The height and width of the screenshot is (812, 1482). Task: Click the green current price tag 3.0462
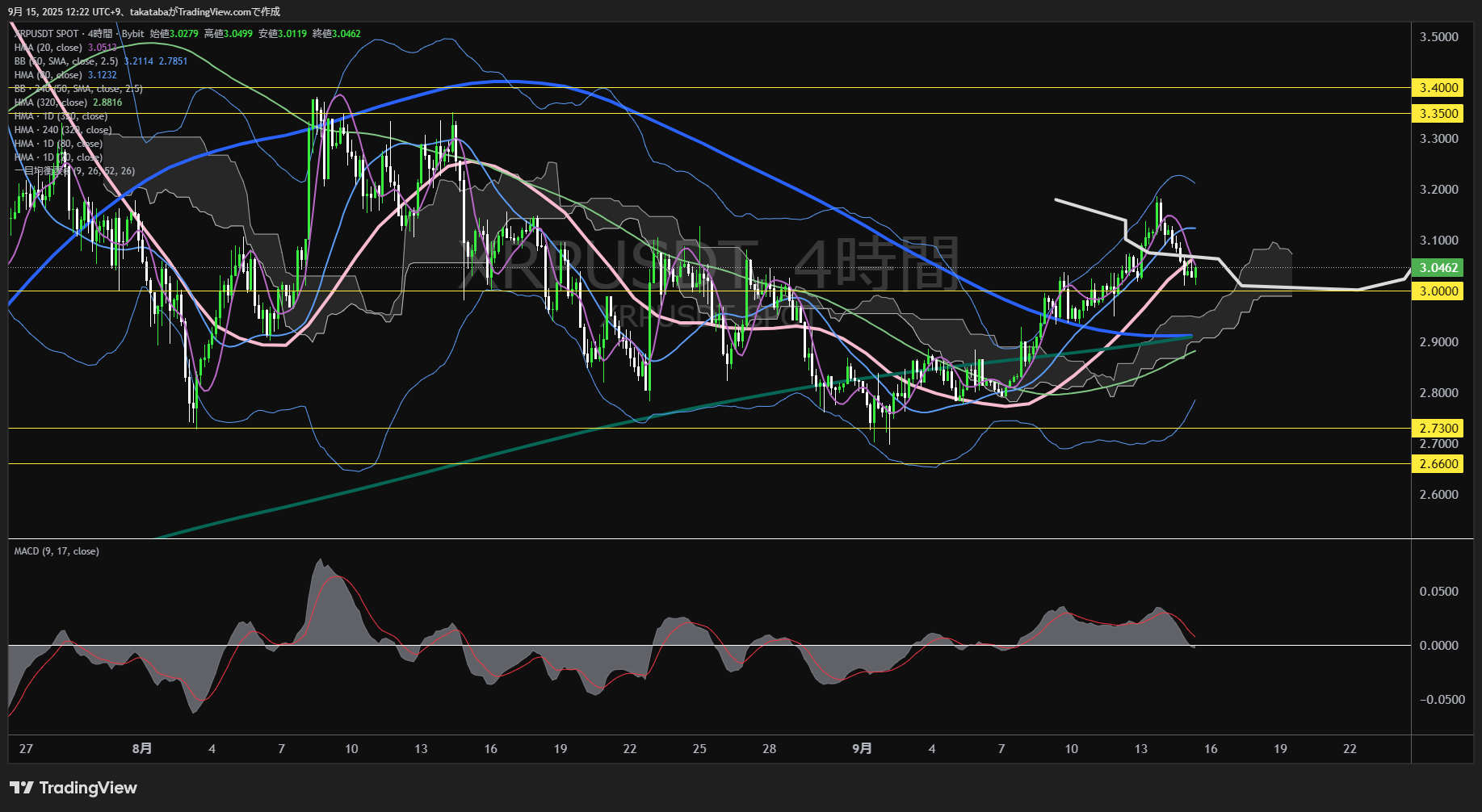point(1438,268)
